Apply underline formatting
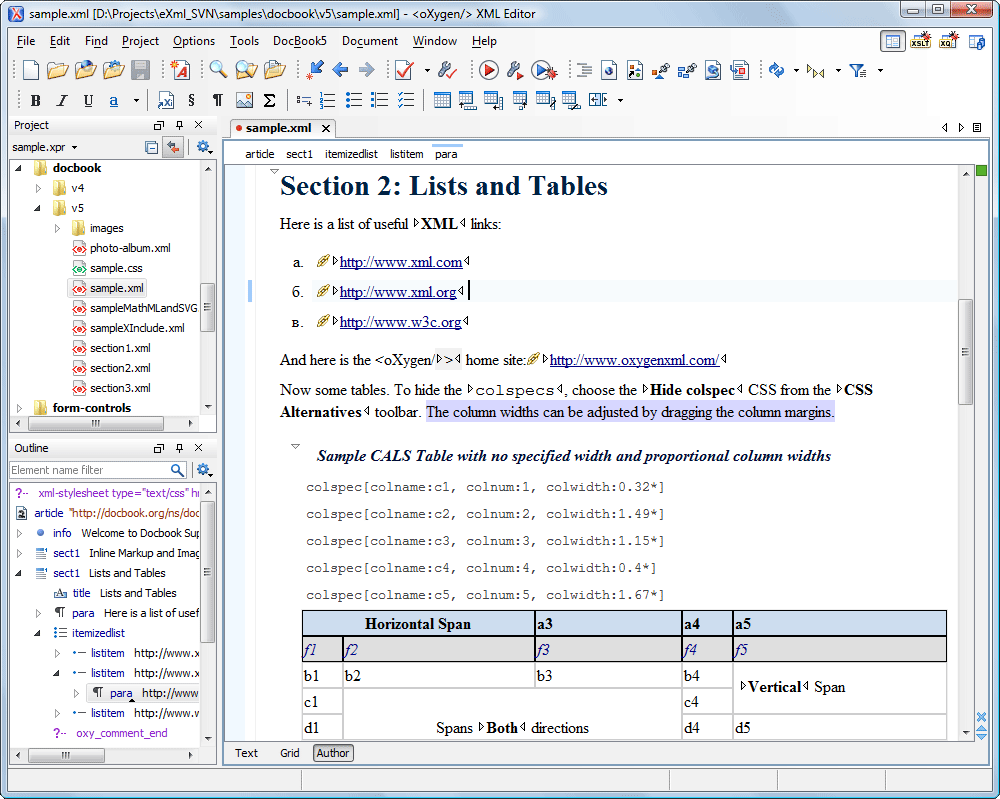1000x799 pixels. 88,101
